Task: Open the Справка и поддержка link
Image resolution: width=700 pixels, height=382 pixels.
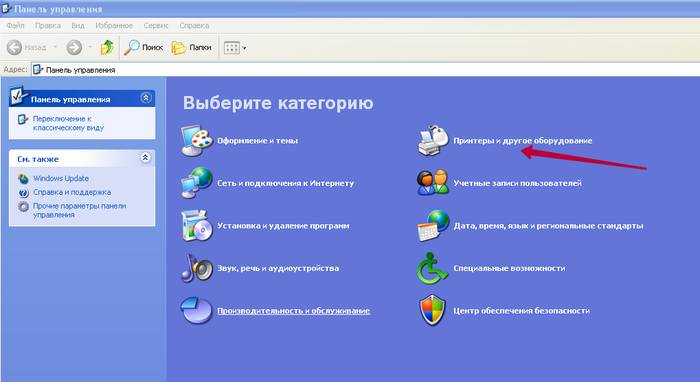Action: click(x=72, y=192)
